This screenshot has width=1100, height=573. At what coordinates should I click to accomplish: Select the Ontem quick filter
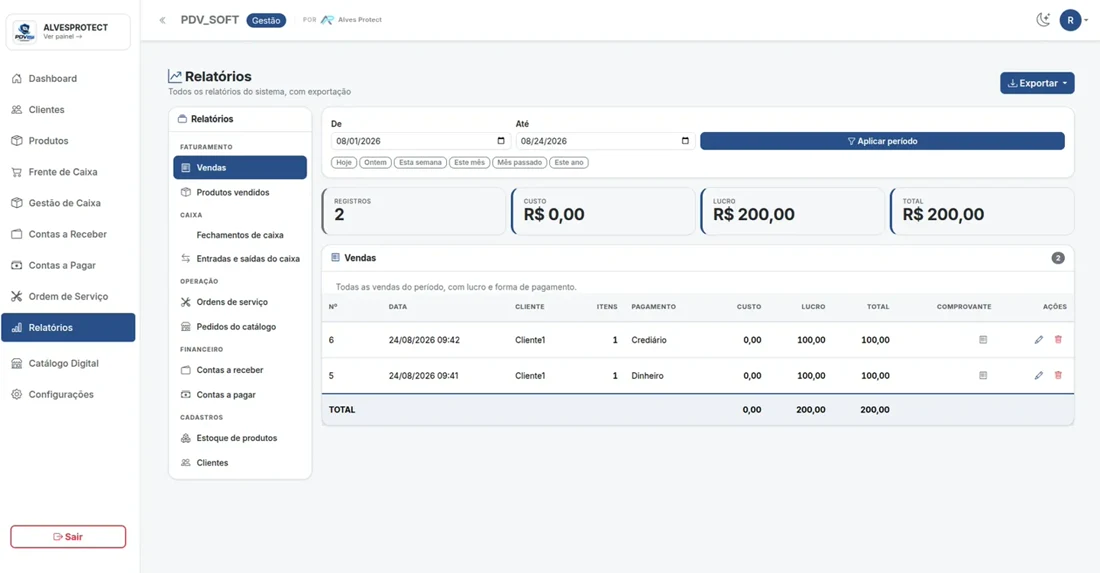[375, 162]
